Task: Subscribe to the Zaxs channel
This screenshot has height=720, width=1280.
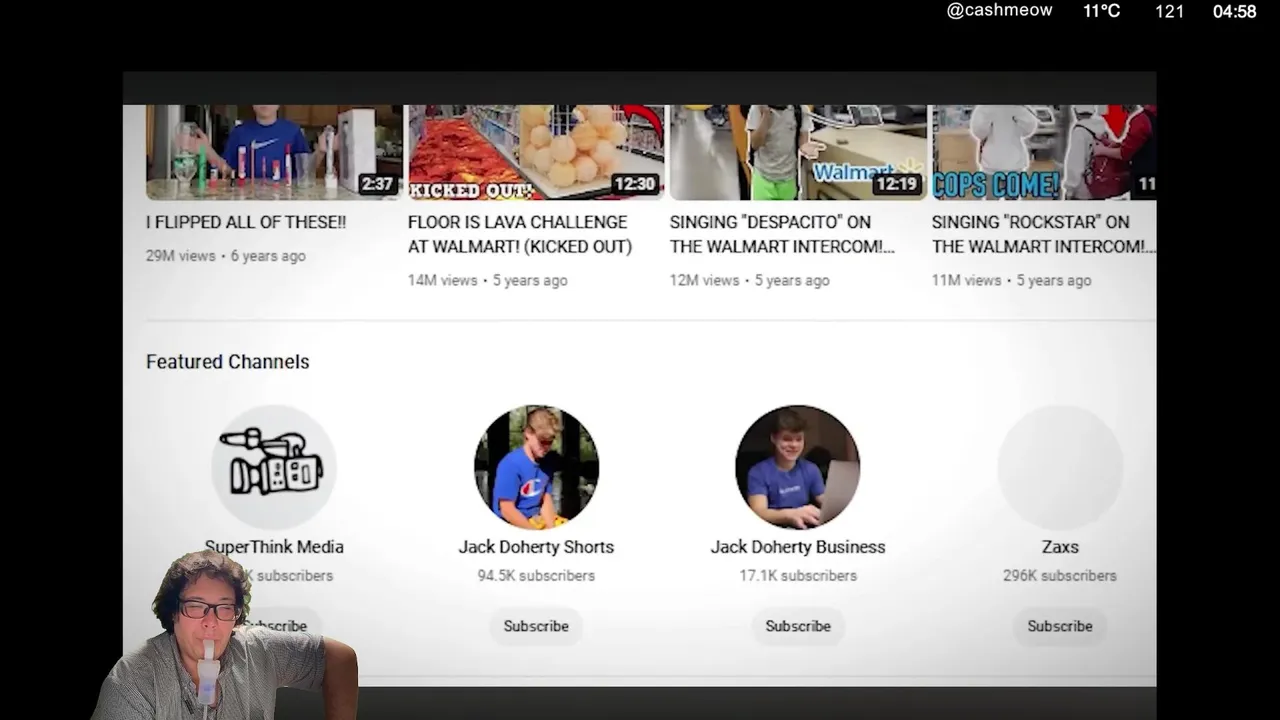Action: point(1060,626)
